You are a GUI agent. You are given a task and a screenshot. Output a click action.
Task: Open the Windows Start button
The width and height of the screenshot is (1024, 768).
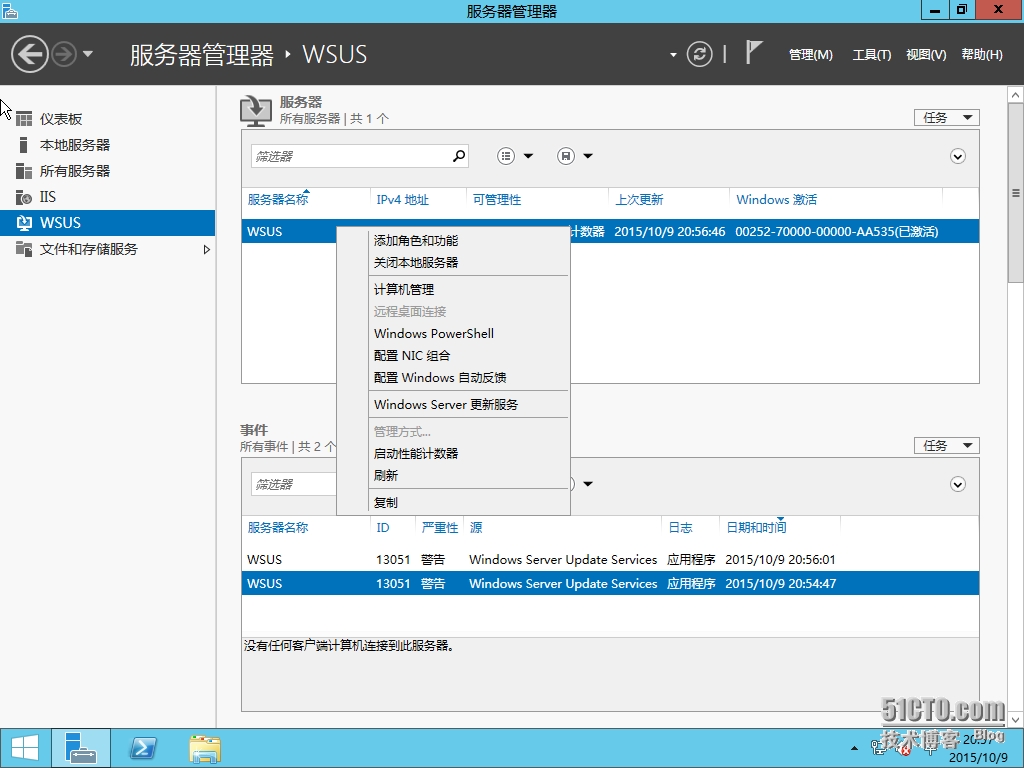[x=24, y=748]
